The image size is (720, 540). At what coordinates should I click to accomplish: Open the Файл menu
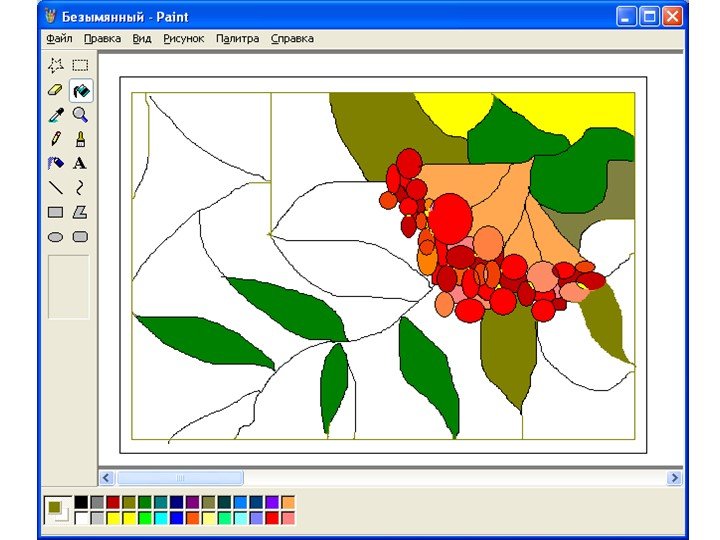(x=59, y=39)
